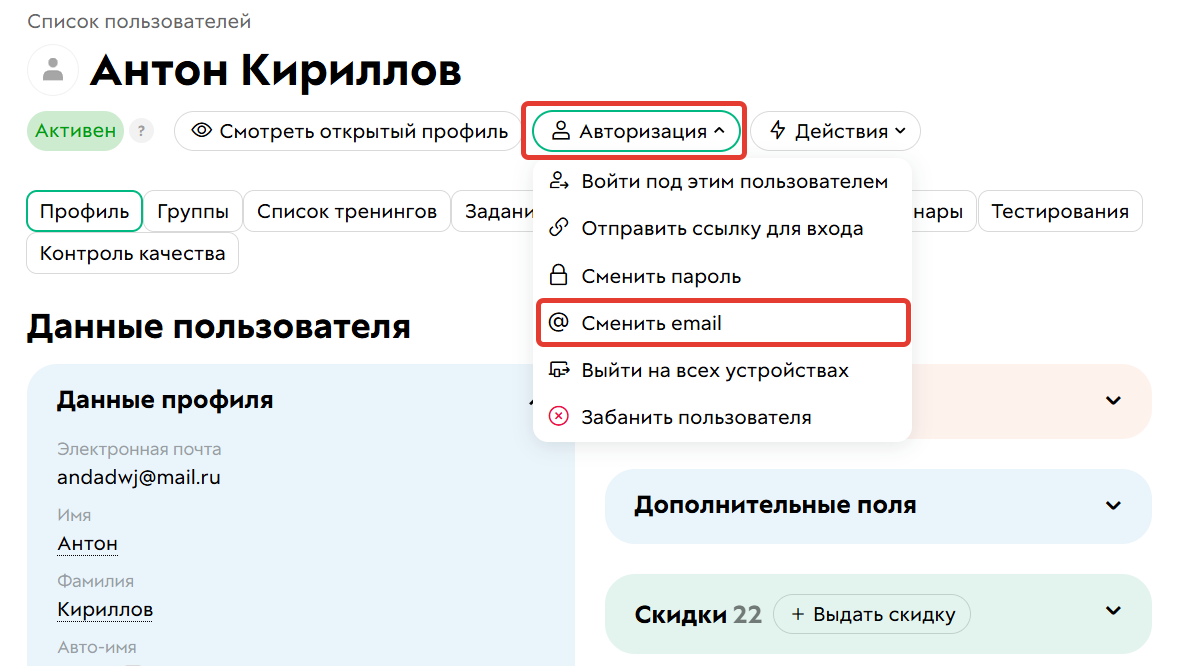Click the login-as-user icon next to «Войти под этим пользователем»
This screenshot has height=666, width=1185.
click(x=560, y=181)
